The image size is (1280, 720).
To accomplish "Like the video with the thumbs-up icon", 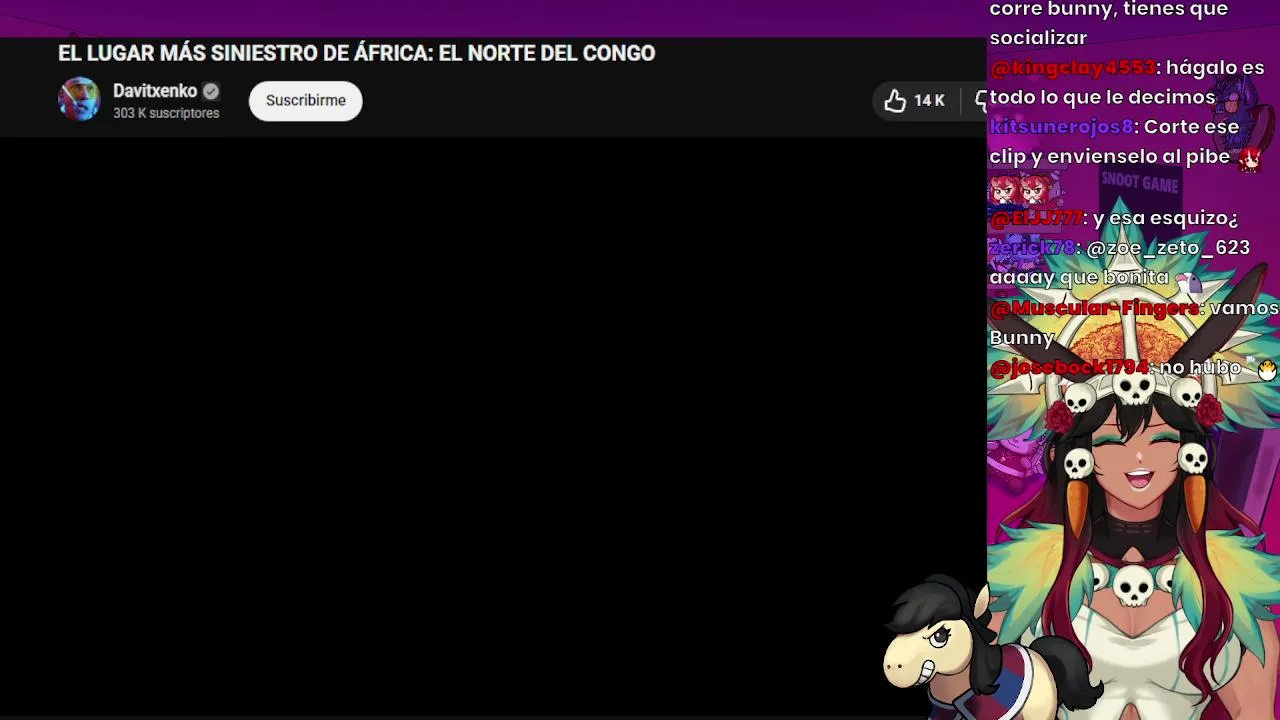I will (x=895, y=100).
